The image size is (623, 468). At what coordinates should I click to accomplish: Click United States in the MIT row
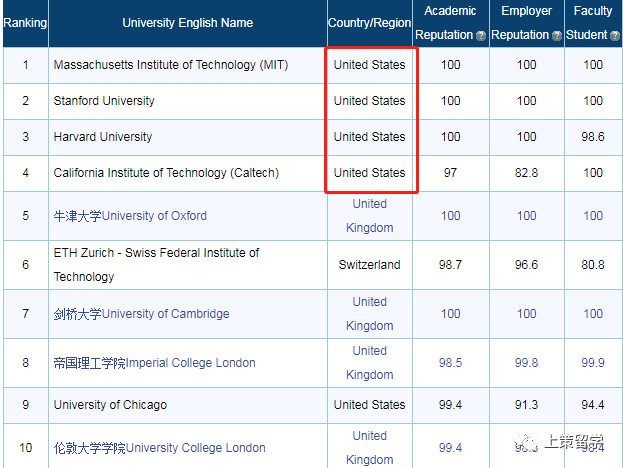point(370,65)
